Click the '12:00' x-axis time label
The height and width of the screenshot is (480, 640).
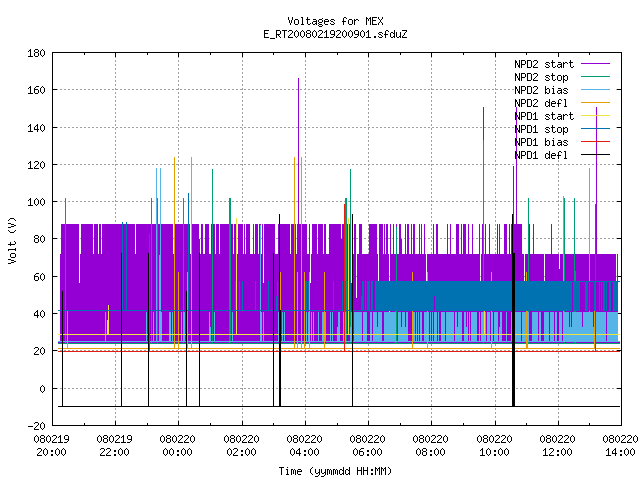pos(557,452)
